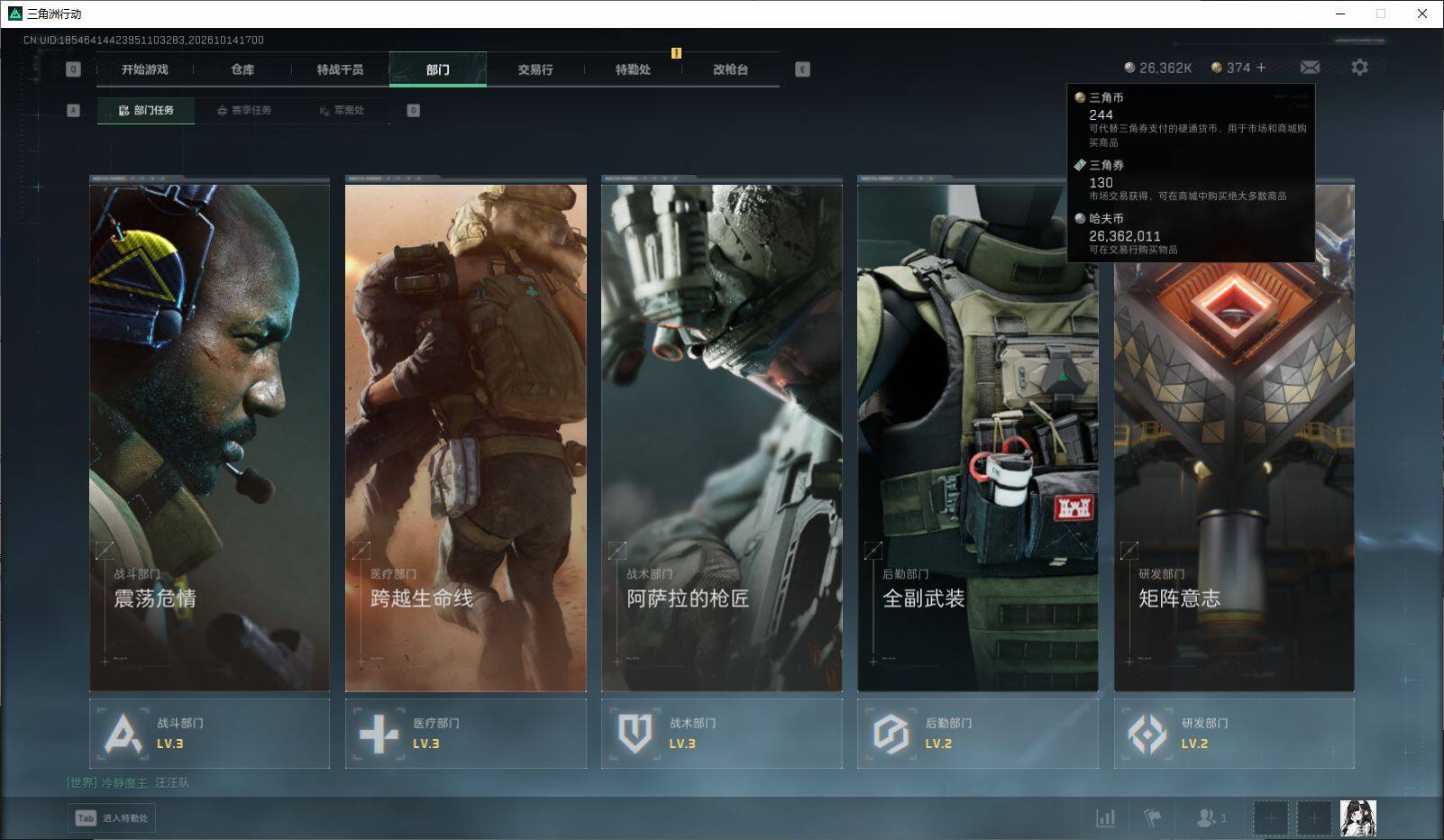The height and width of the screenshot is (840, 1444).
Task: Switch to the 交易行 tab
Action: (x=535, y=69)
